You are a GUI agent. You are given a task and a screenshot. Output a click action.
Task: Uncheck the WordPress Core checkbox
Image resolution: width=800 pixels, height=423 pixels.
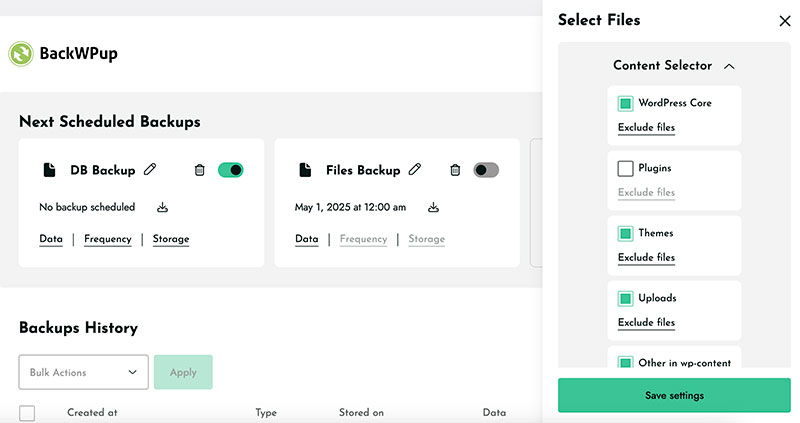625,103
